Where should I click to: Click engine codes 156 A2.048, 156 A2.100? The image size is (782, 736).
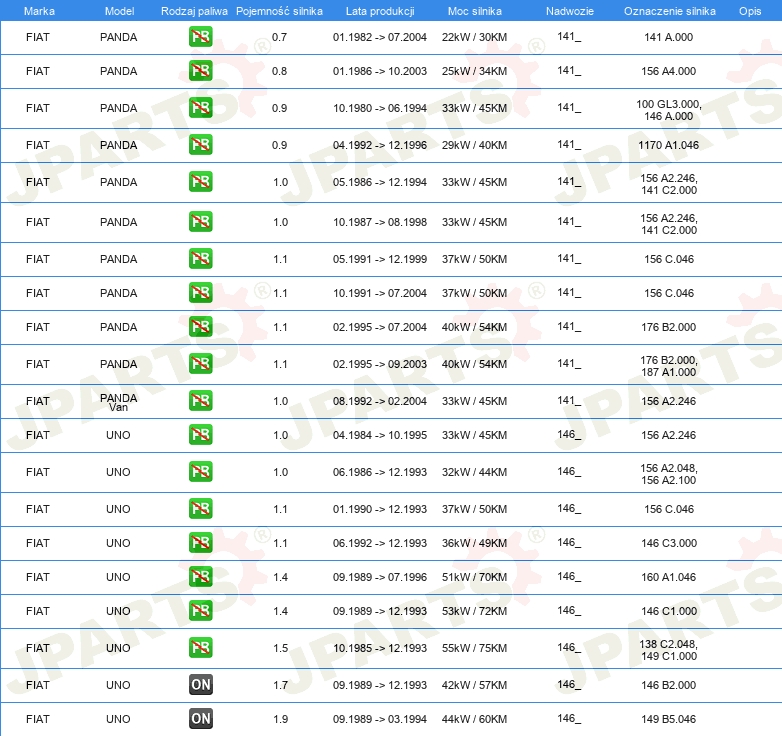coord(669,474)
